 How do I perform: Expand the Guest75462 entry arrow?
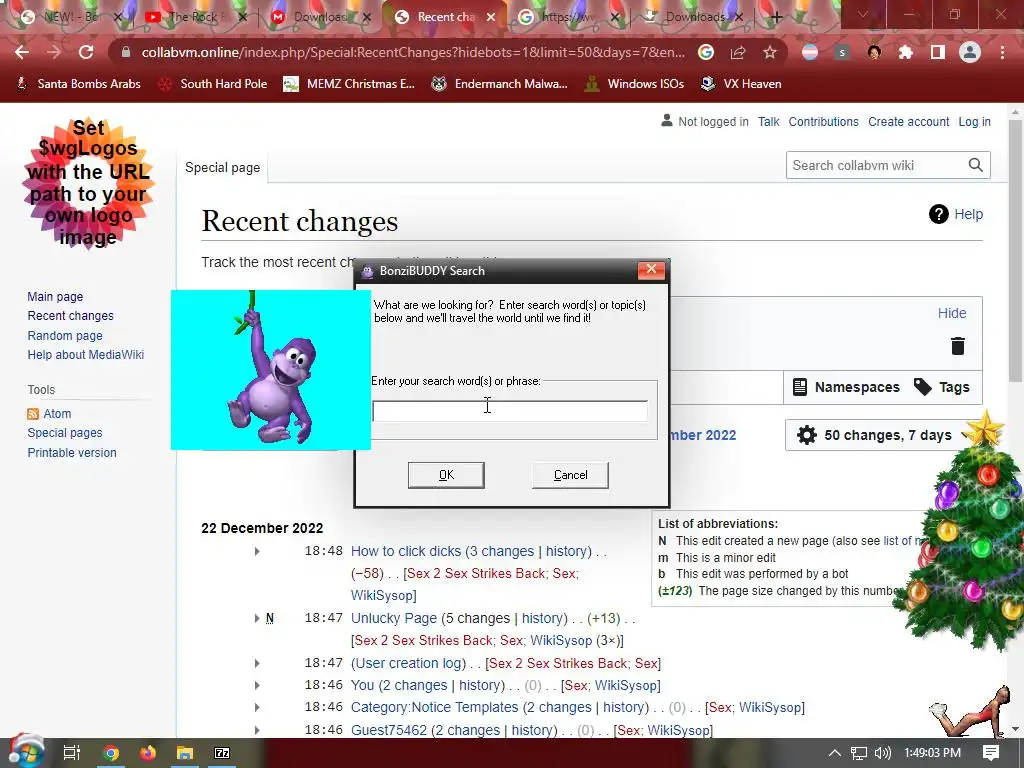[x=257, y=730]
